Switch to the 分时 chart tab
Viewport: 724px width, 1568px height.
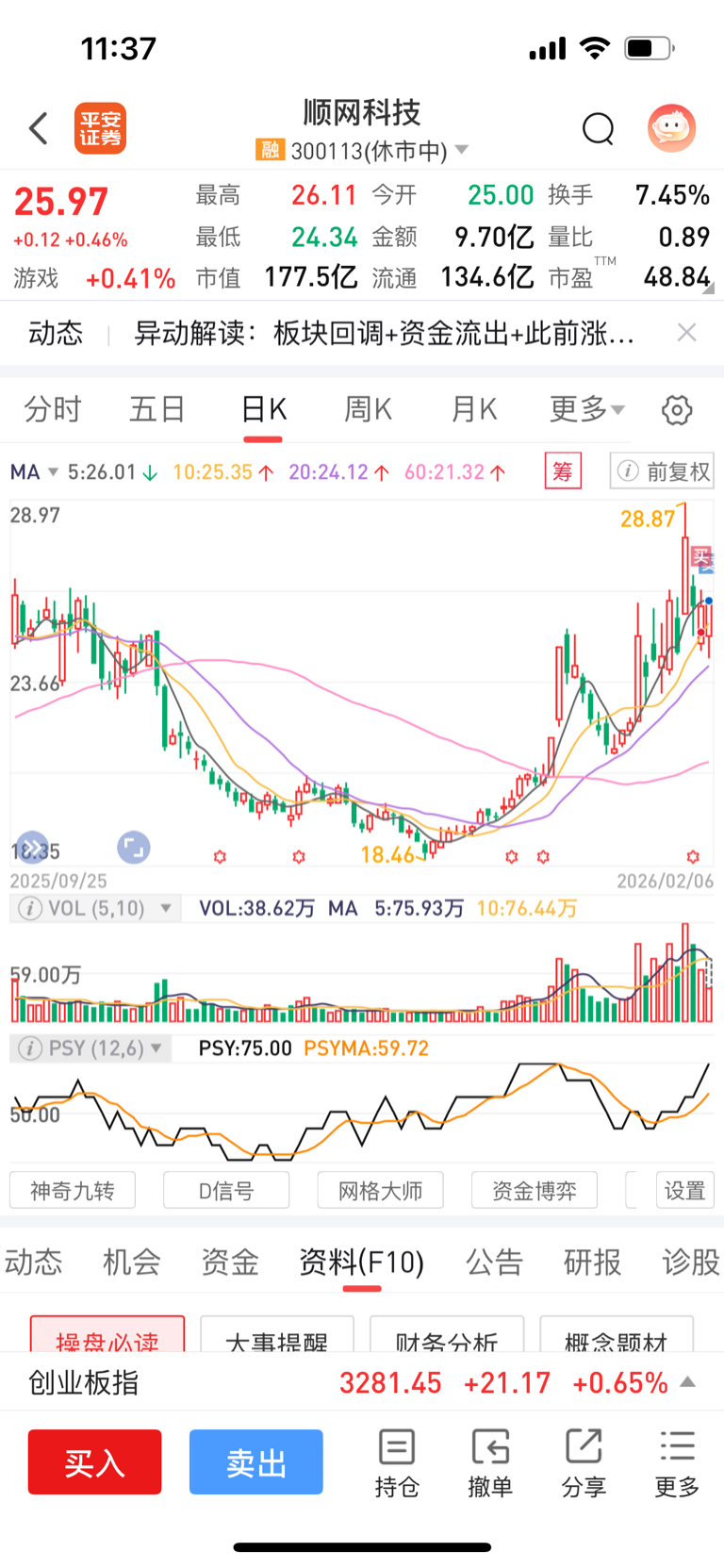click(53, 409)
